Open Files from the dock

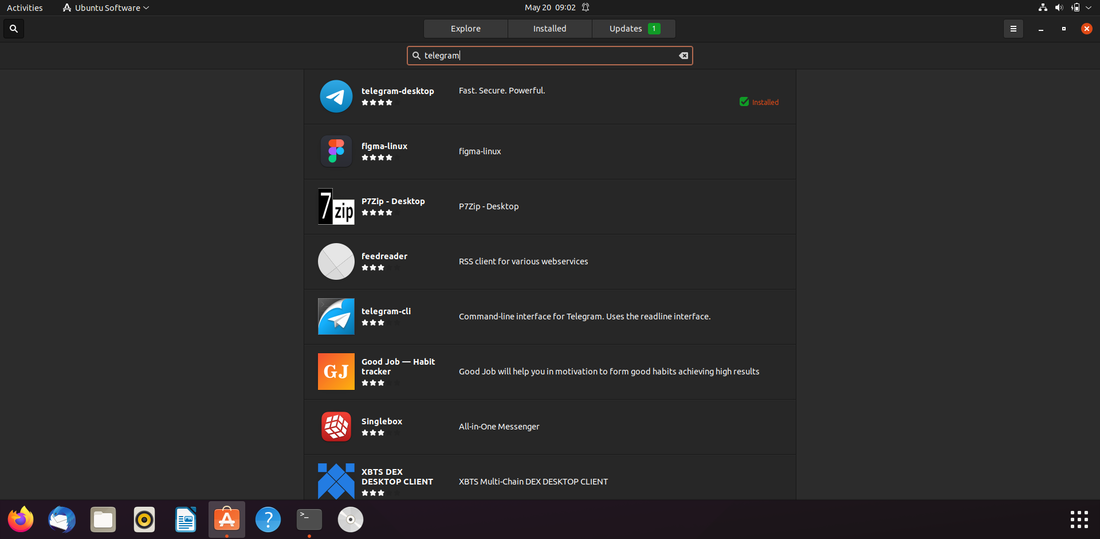coord(103,519)
